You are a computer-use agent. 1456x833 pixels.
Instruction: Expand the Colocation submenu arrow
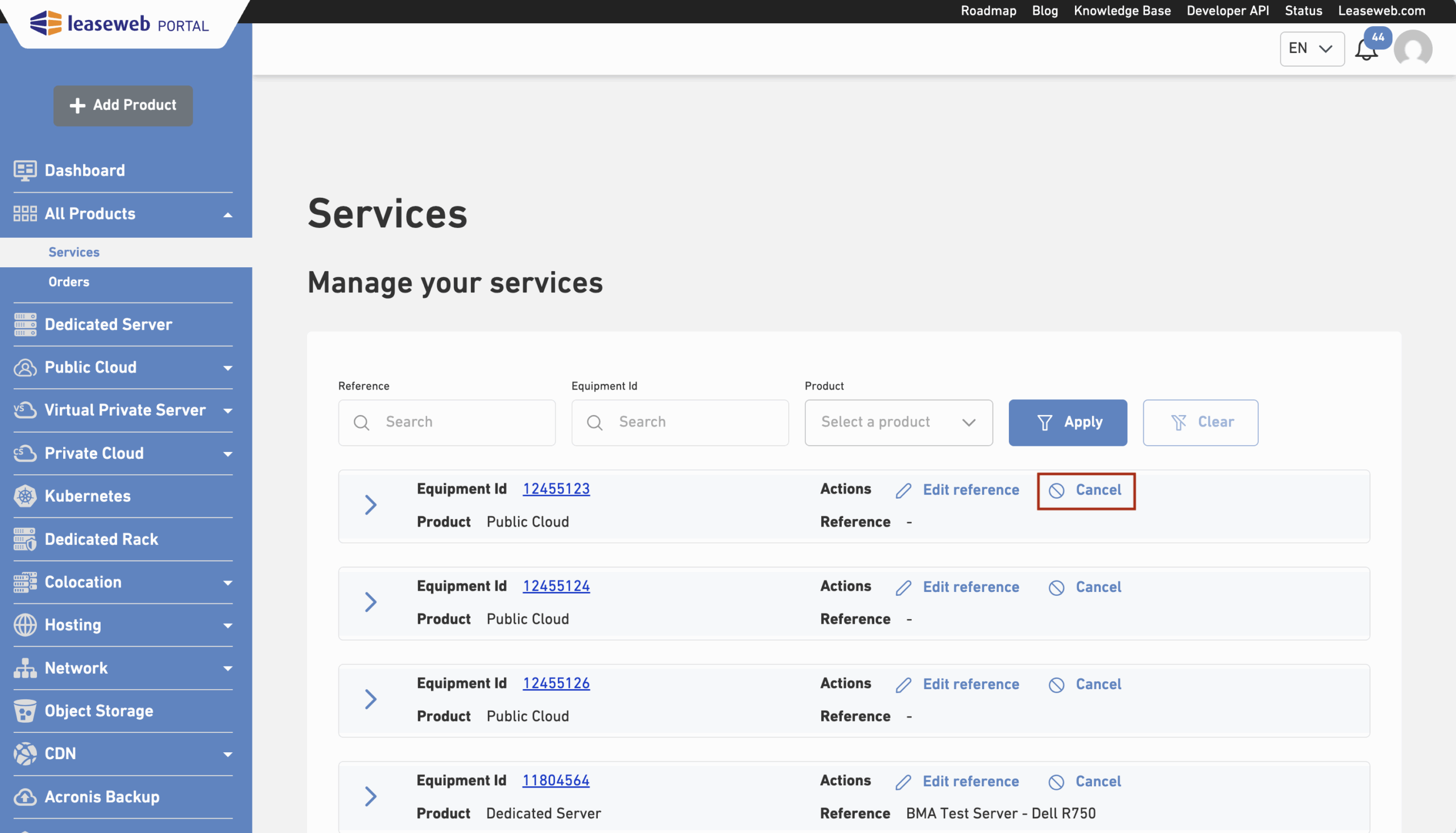pos(227,583)
